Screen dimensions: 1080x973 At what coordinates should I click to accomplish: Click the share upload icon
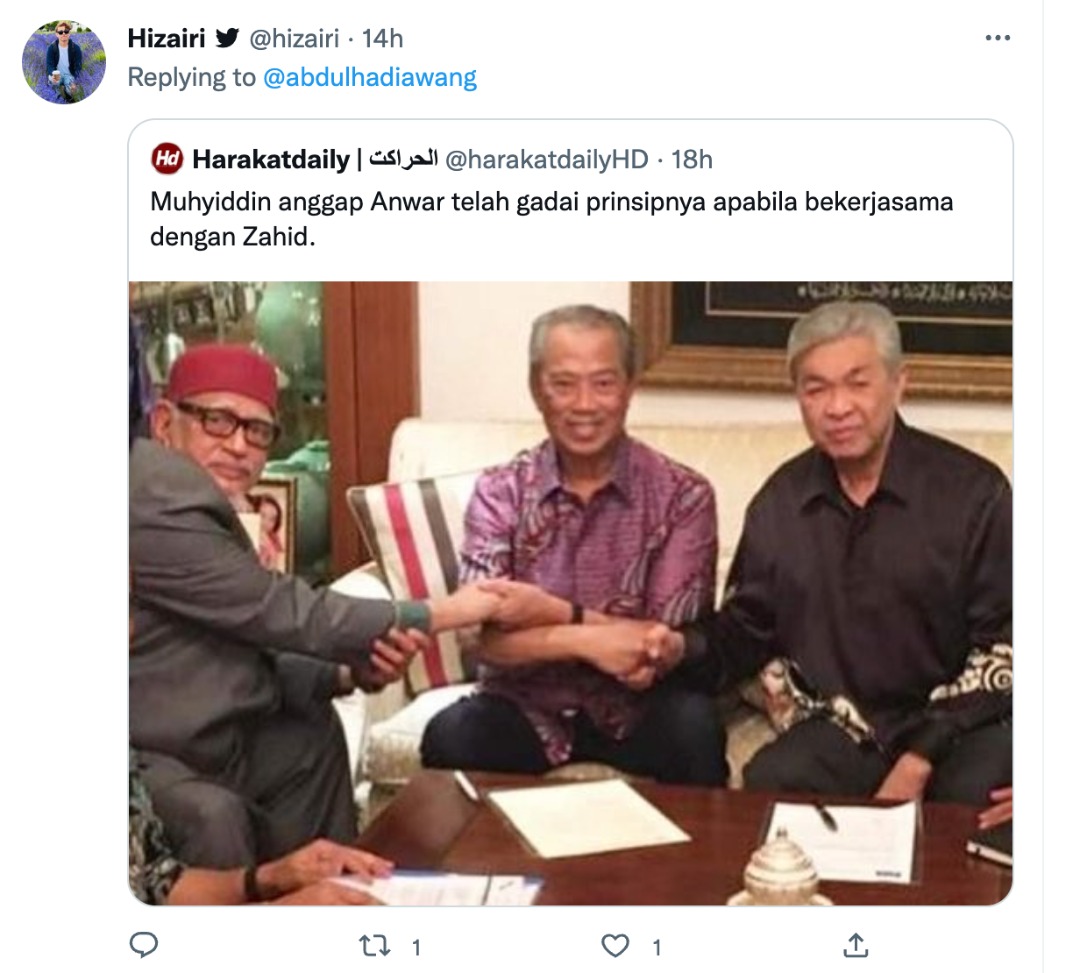[855, 945]
